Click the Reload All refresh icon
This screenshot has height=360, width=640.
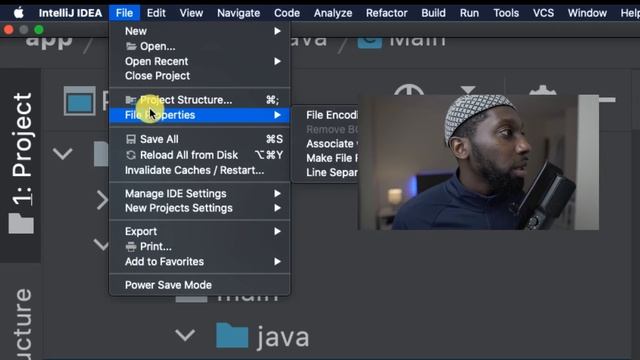pyautogui.click(x=131, y=155)
